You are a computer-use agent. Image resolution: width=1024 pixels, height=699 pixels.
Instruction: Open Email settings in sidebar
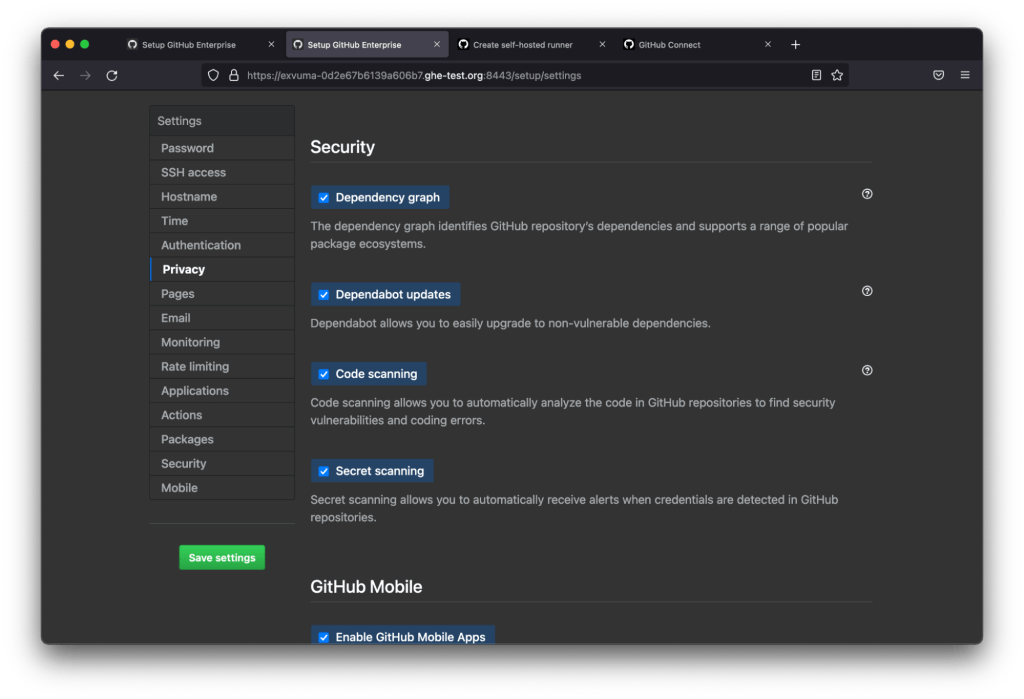tap(222, 318)
